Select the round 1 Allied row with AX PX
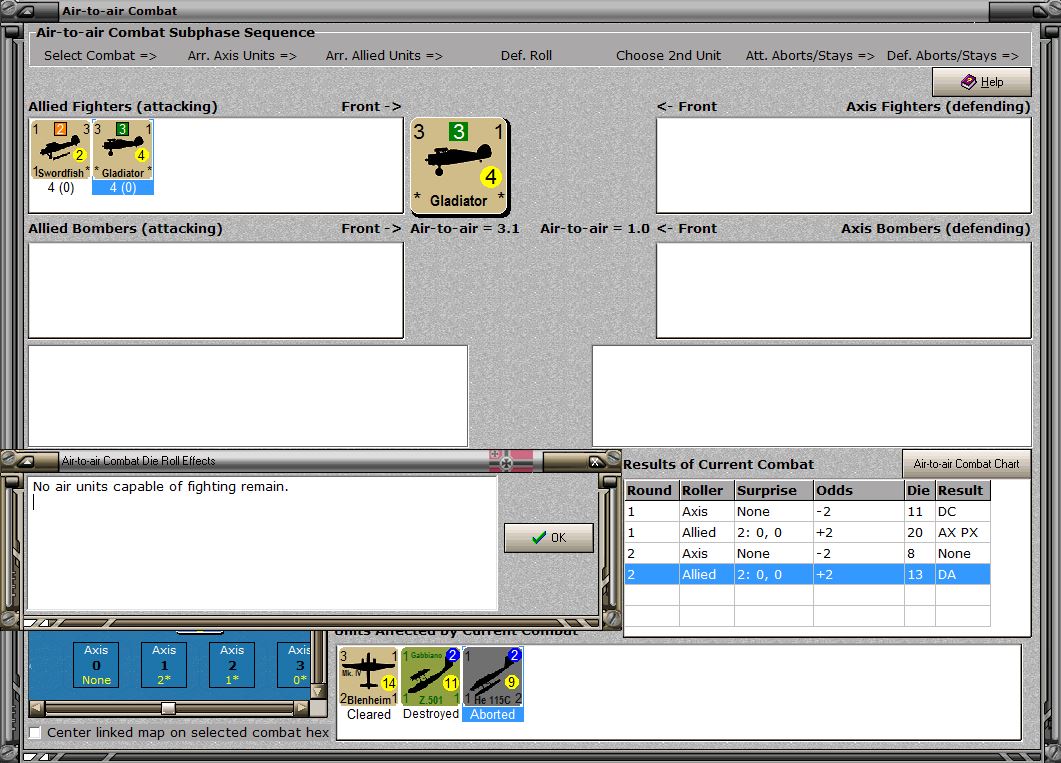This screenshot has height=763, width=1061. click(807, 532)
